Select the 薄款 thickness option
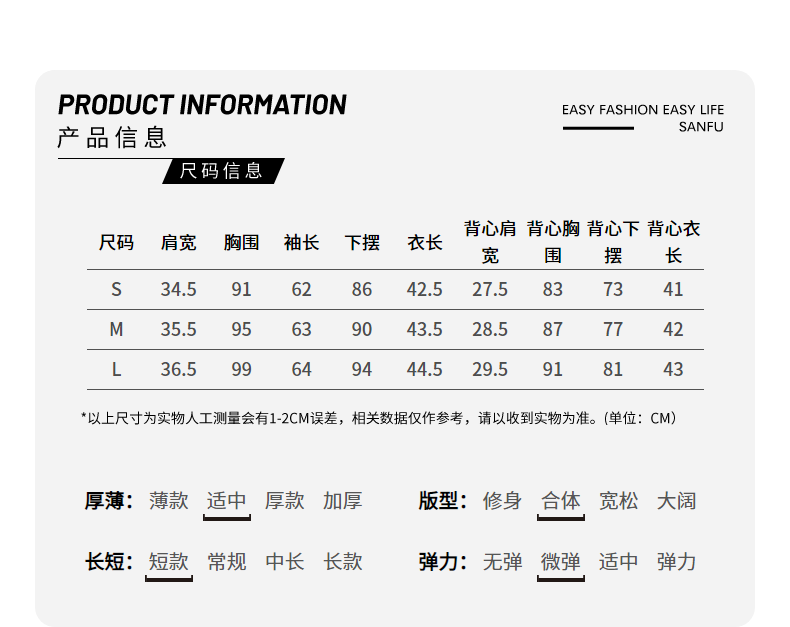 click(169, 501)
